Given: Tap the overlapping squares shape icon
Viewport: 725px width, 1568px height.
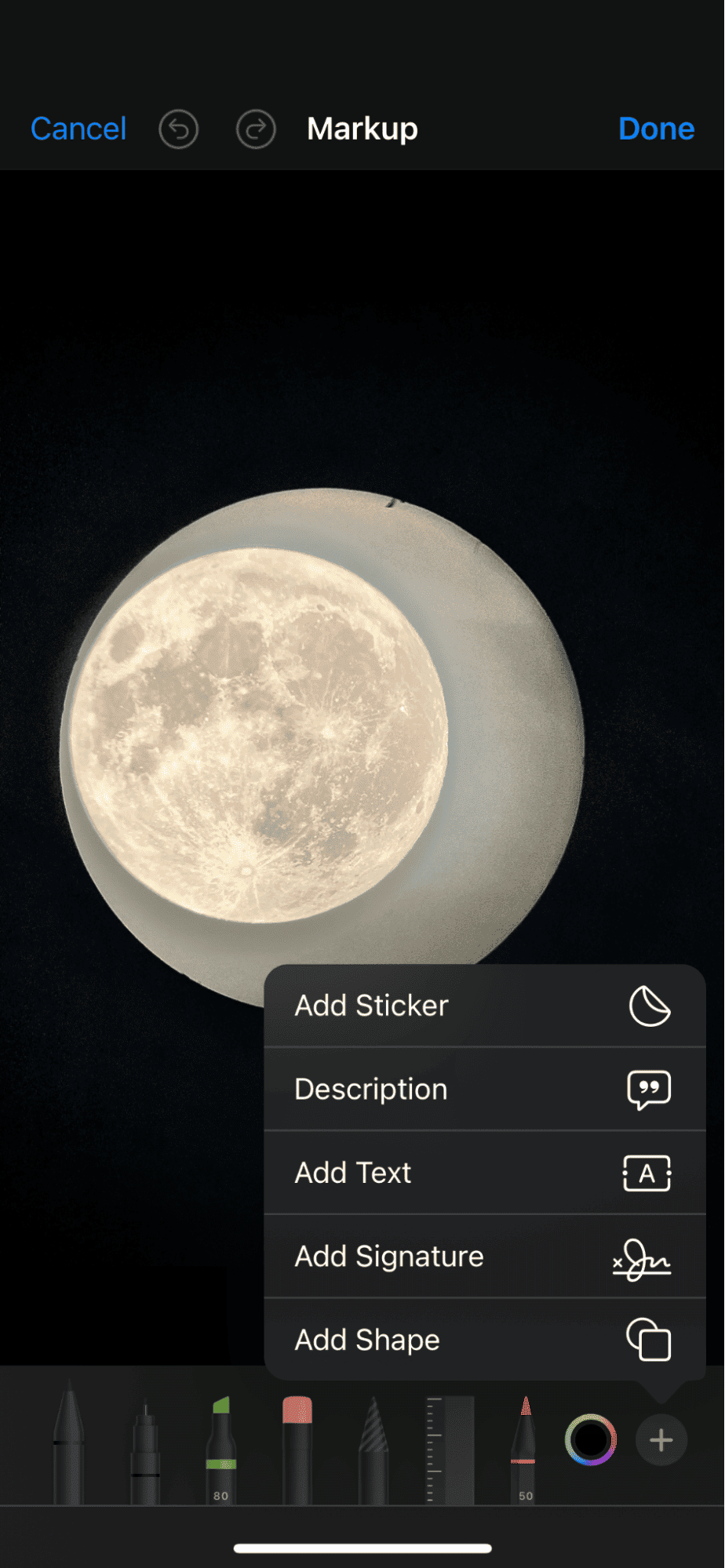Looking at the screenshot, I should click(649, 1340).
